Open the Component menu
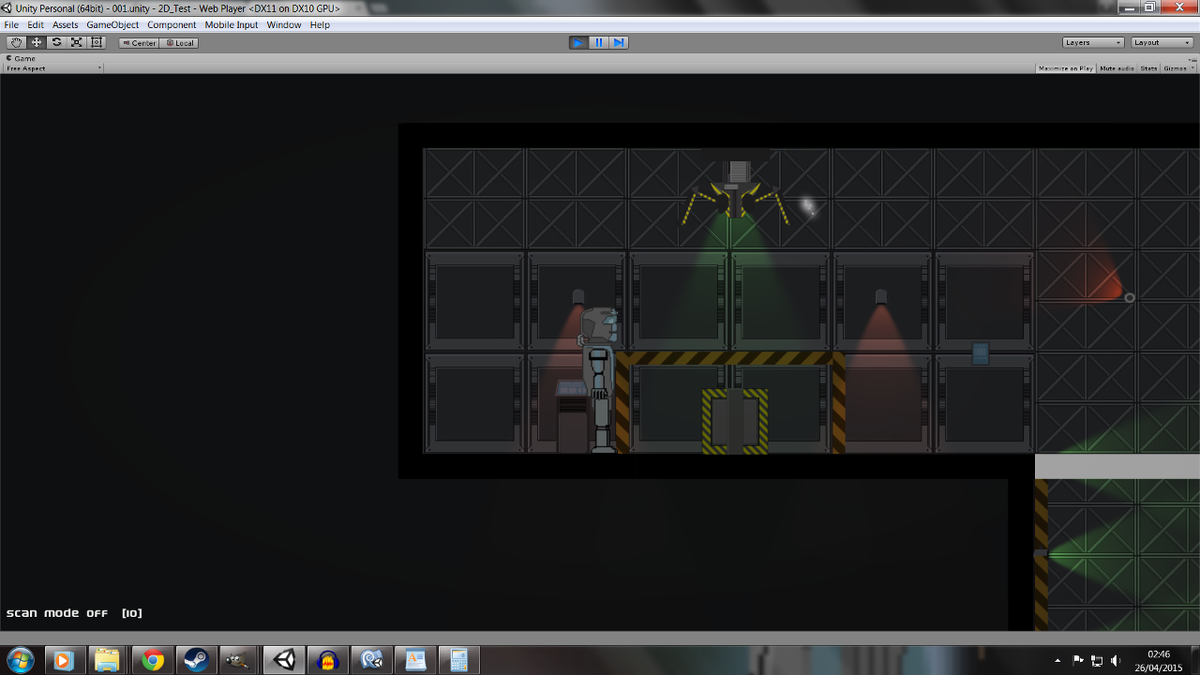Viewport: 1200px width, 675px height. [172, 25]
